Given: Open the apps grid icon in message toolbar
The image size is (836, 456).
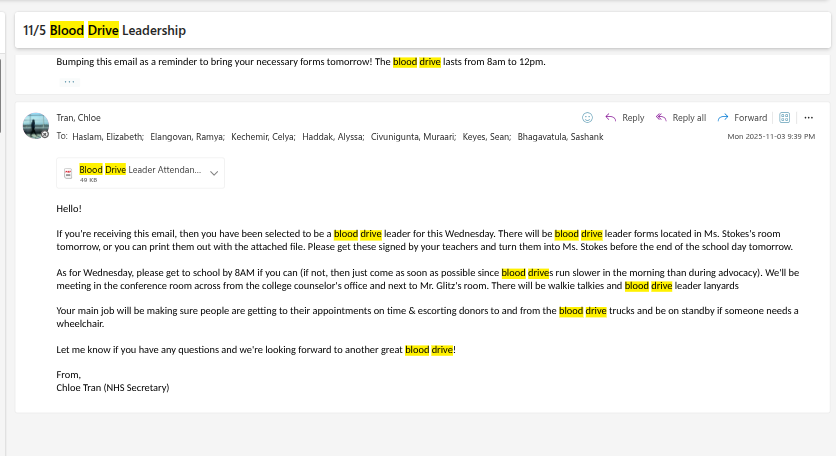Looking at the screenshot, I should [784, 118].
